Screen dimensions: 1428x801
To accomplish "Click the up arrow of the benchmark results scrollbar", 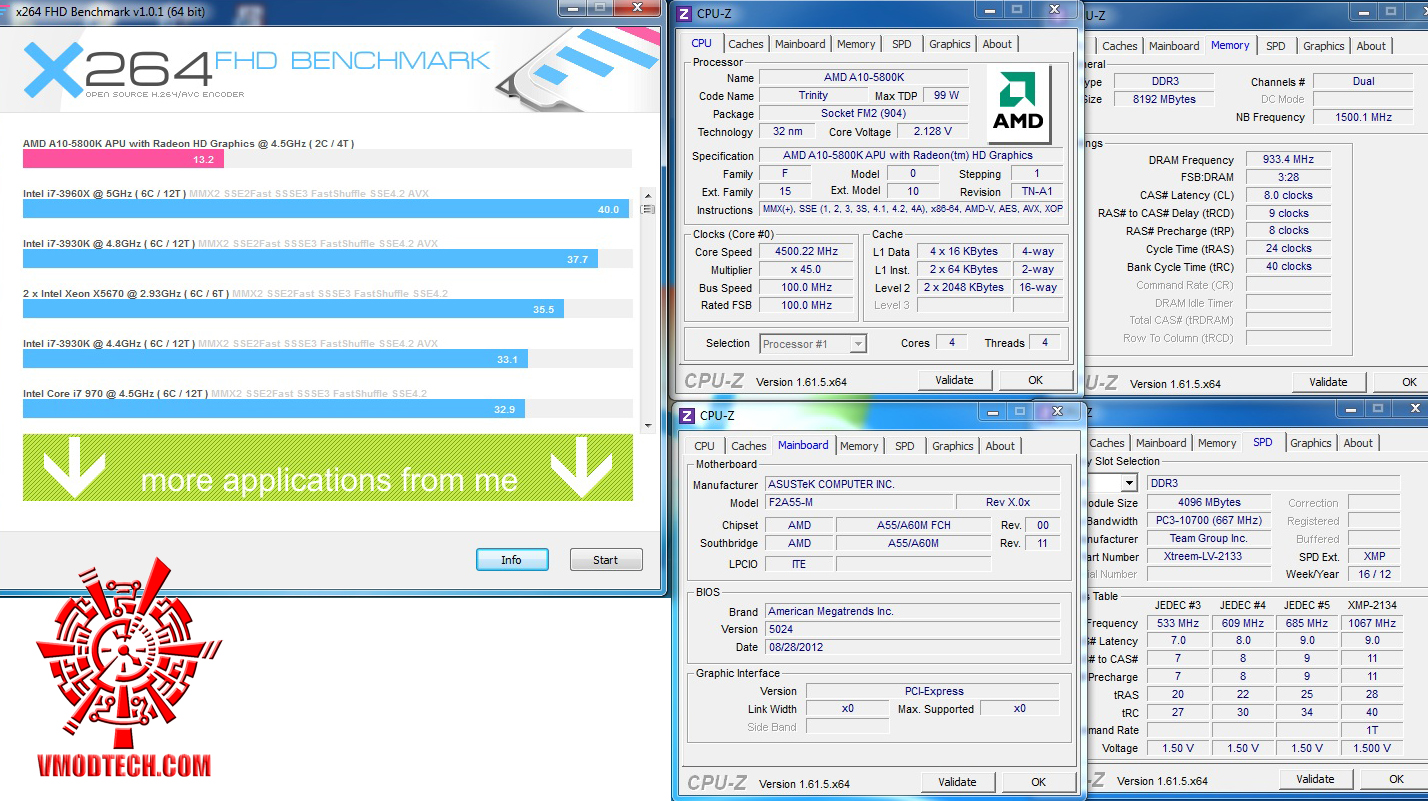I will click(648, 195).
